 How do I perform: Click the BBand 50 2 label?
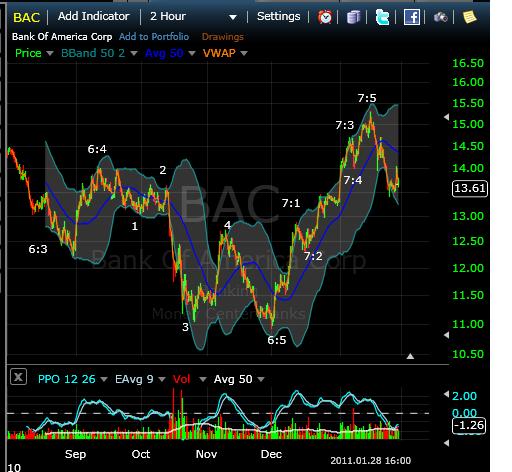point(93,53)
